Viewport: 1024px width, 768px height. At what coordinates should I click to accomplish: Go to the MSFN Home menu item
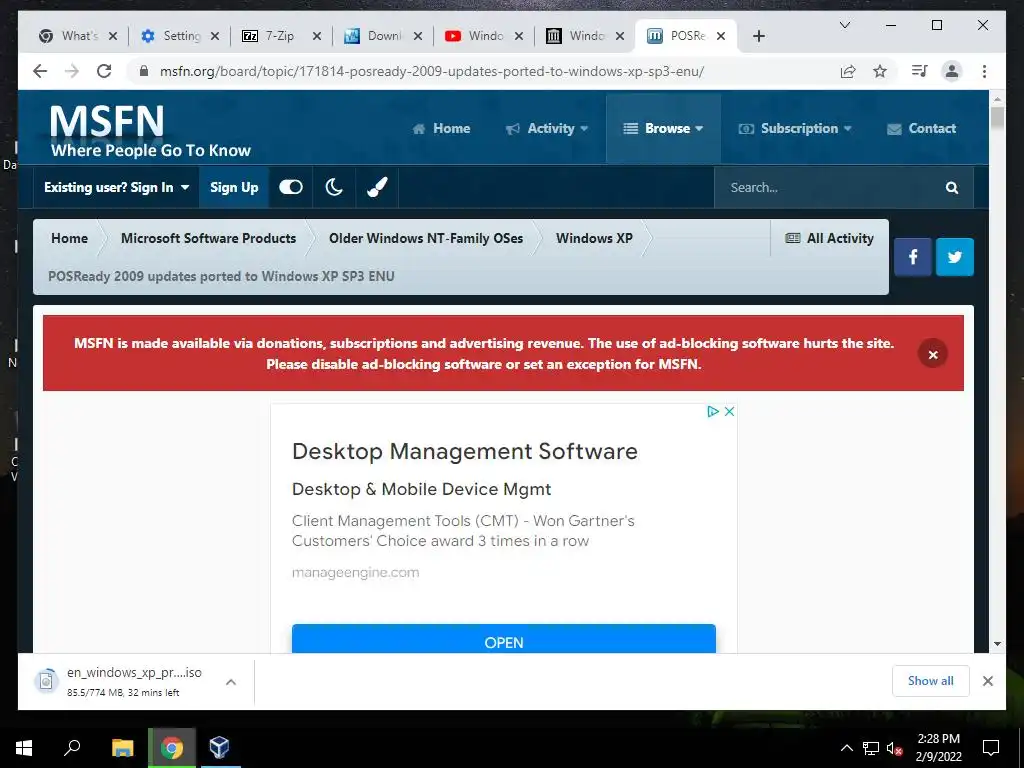click(x=441, y=129)
